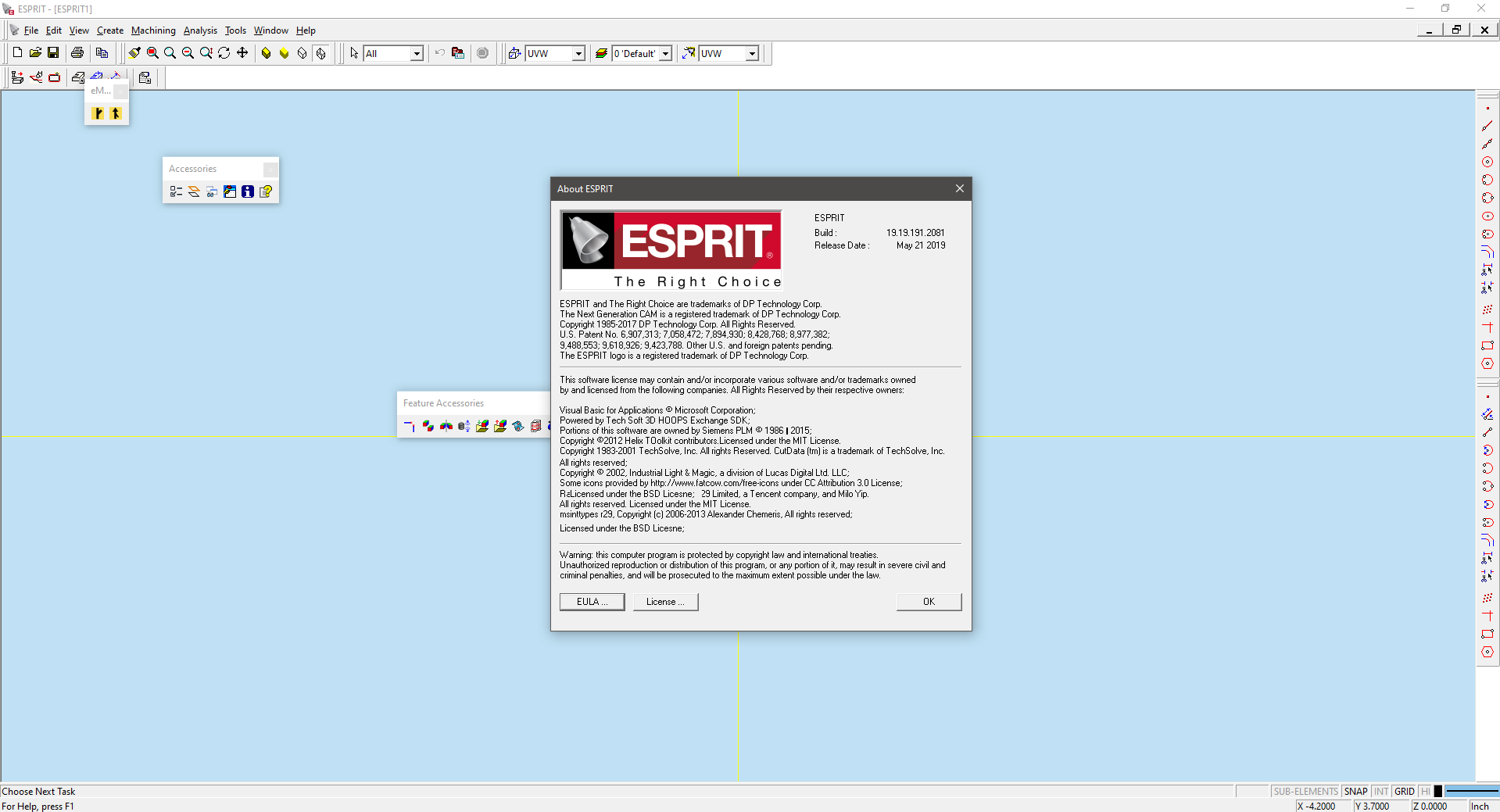Click the Zoom Out magnifier icon
1500x812 pixels.
(188, 53)
